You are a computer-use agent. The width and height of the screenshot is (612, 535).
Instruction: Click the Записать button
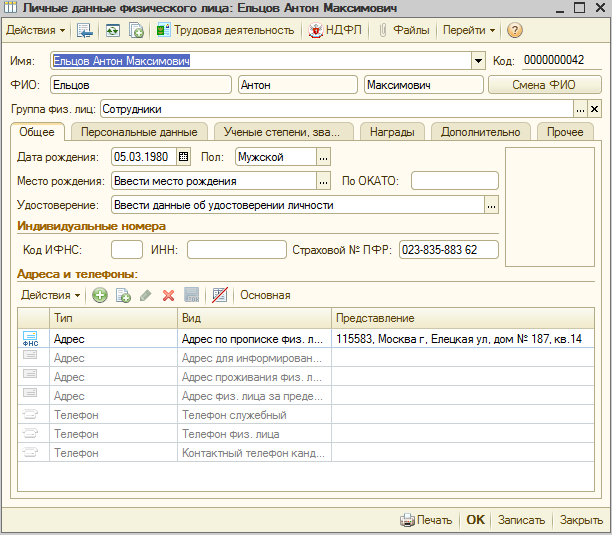coord(521,520)
